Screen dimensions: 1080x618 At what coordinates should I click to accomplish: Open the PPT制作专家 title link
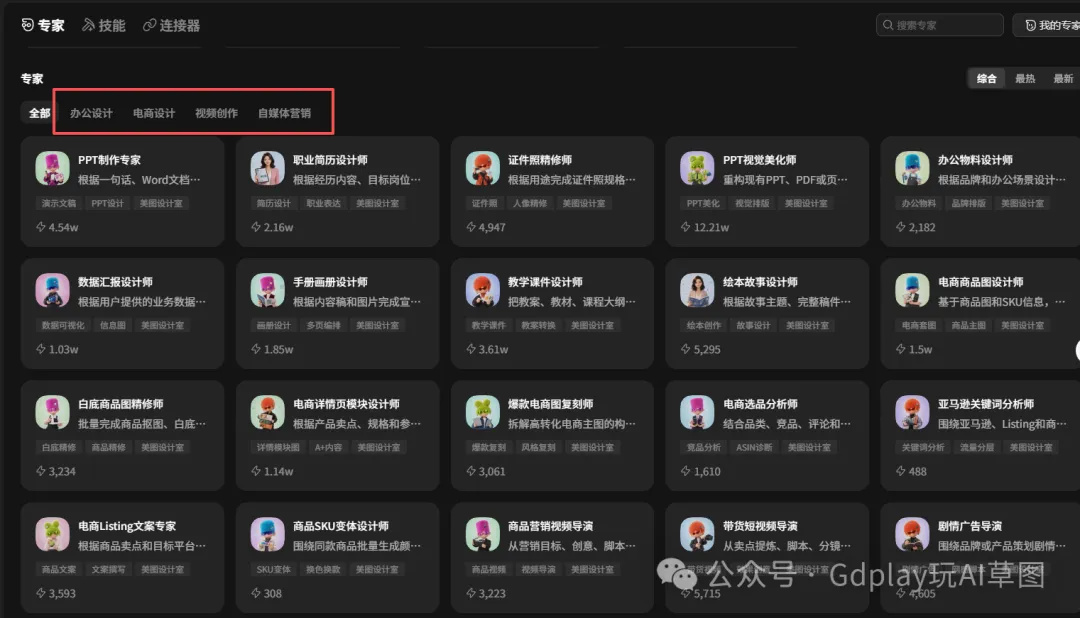[109, 160]
